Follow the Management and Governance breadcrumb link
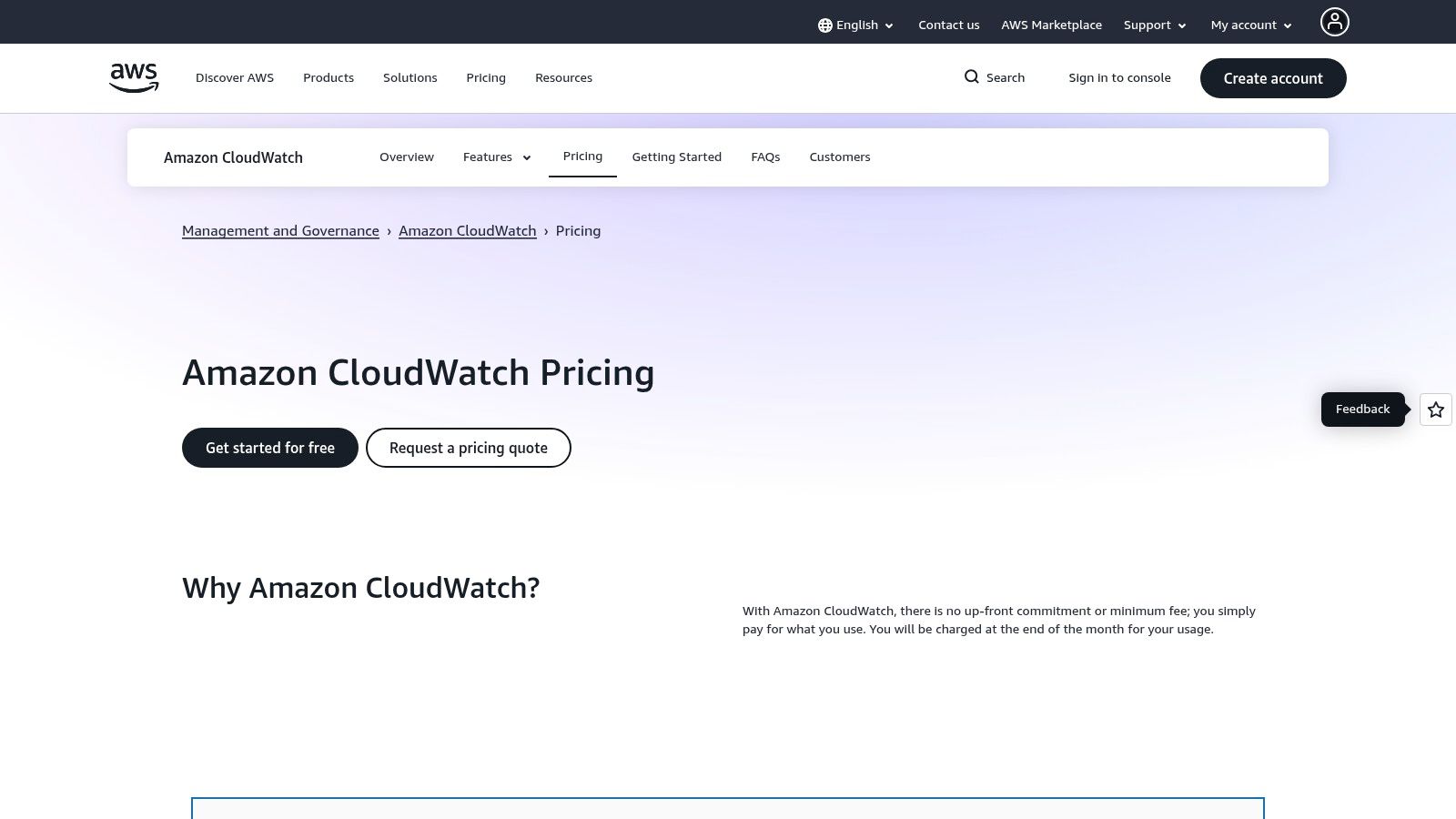Screen dimensions: 1456x819 [280, 230]
